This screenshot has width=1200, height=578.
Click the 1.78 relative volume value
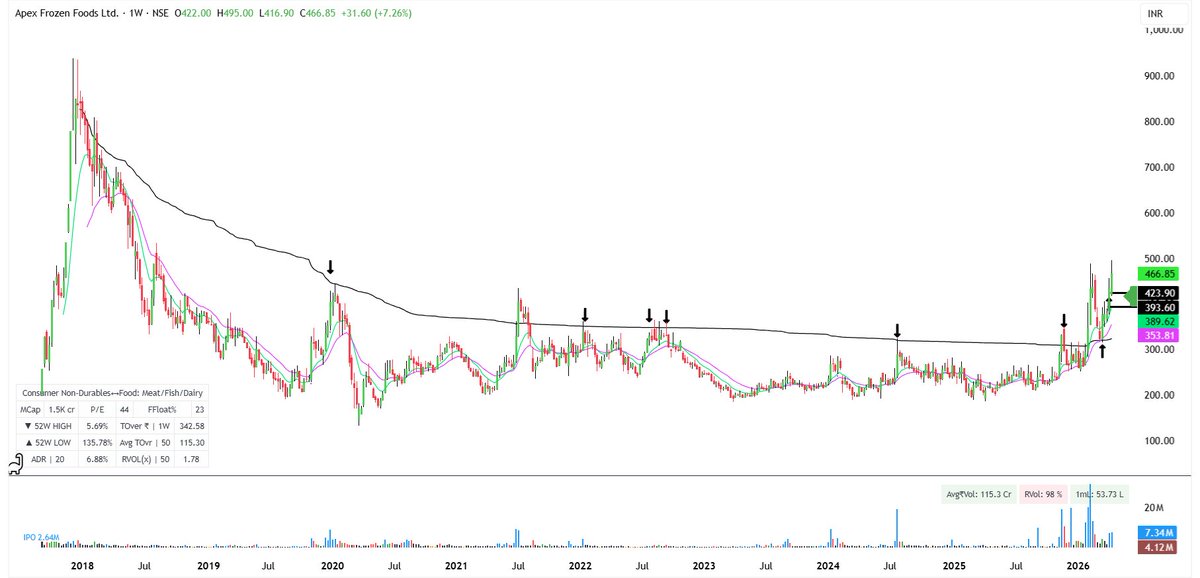tap(191, 459)
